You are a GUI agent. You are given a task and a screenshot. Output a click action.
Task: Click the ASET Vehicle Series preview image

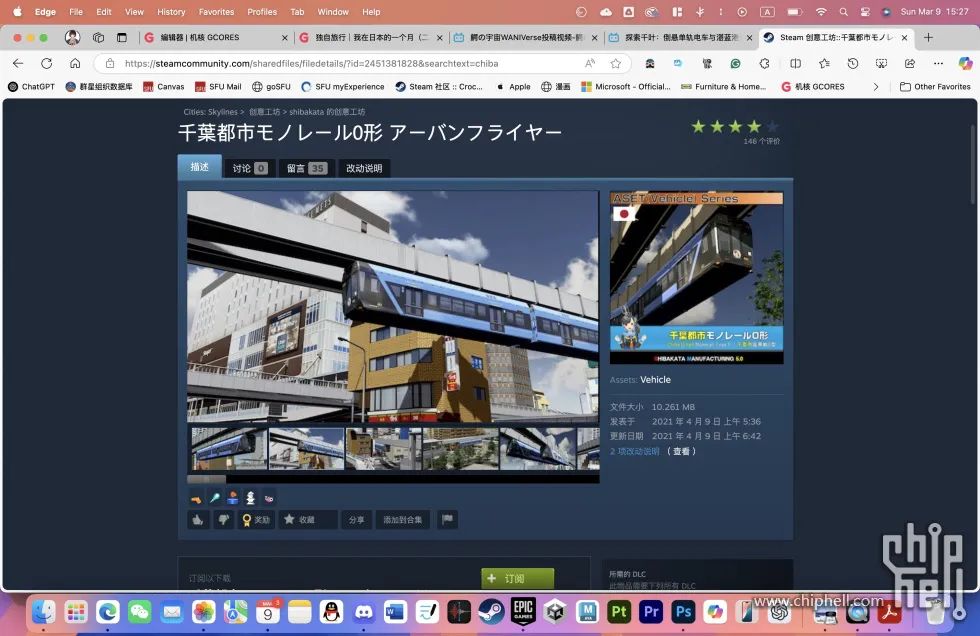(696, 278)
